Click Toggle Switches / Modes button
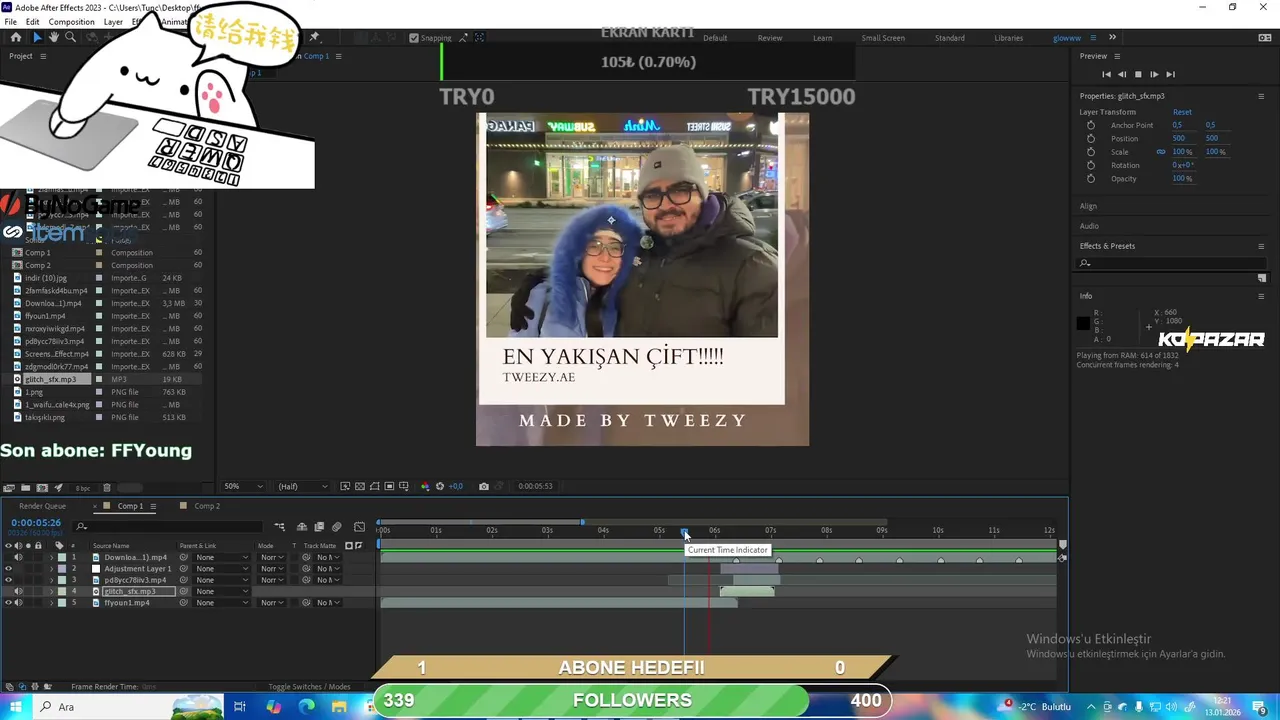 (x=309, y=687)
